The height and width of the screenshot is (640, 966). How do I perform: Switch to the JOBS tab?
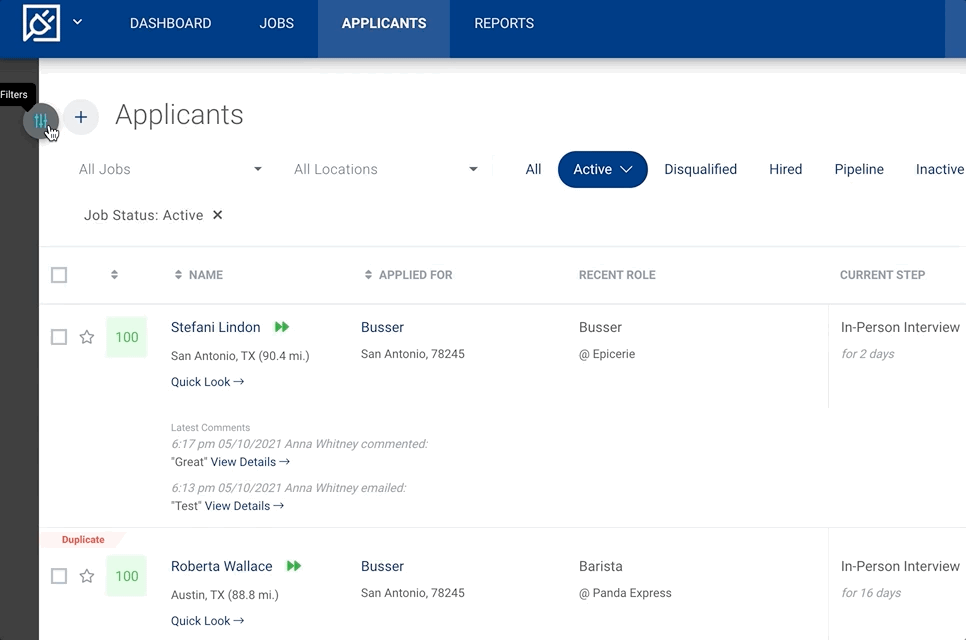276,22
